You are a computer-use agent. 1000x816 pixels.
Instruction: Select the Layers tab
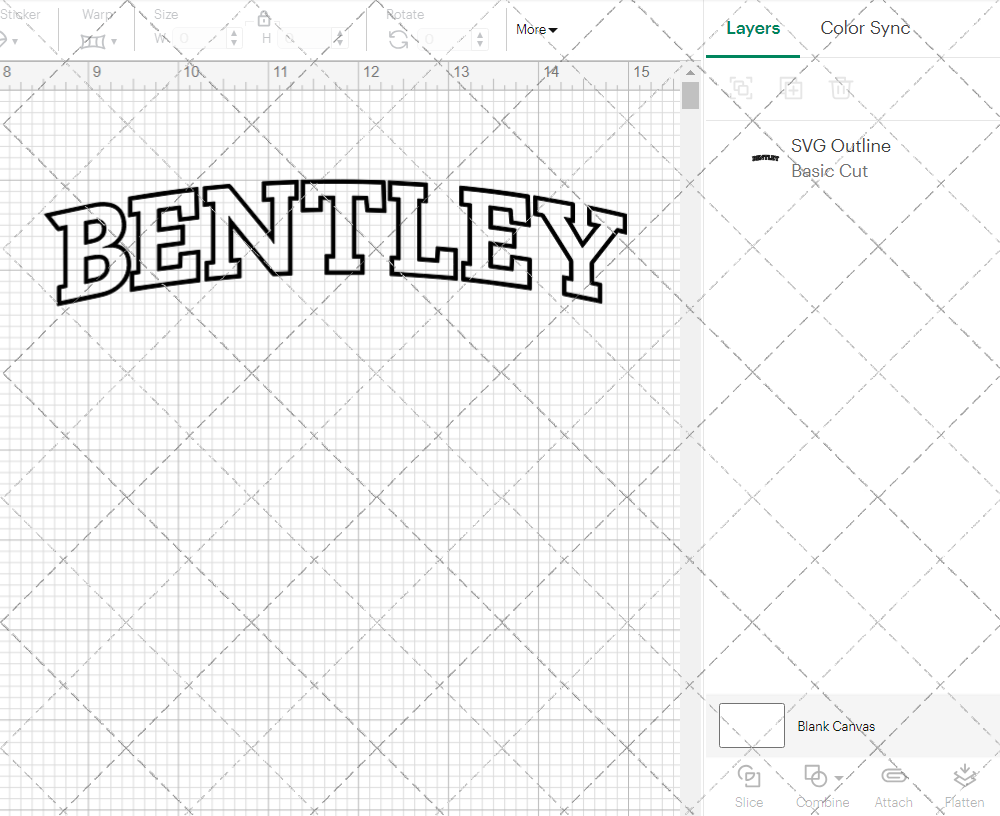[753, 28]
